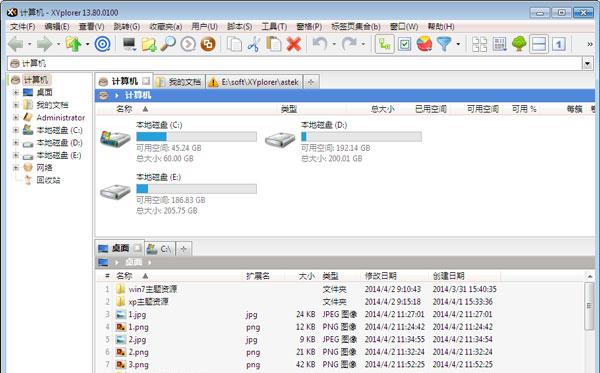
Task: Click the numbered pane 1 toolbar icon
Action: click(559, 44)
